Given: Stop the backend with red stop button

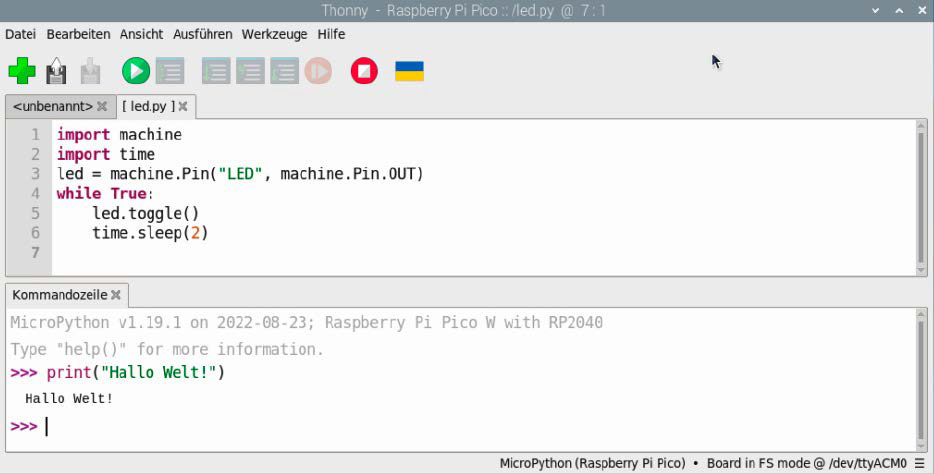Looking at the screenshot, I should click(364, 71).
